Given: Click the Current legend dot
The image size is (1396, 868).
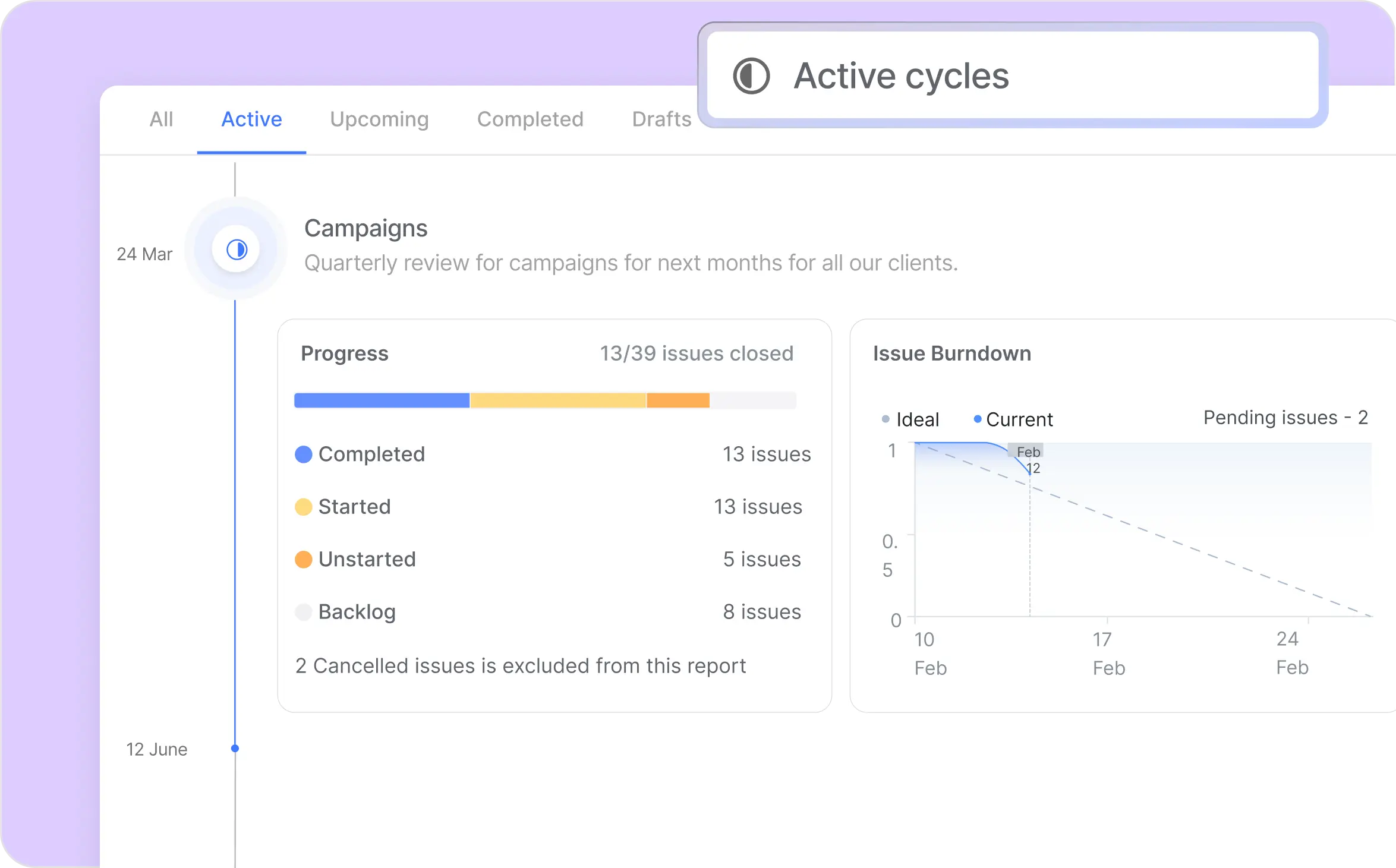Looking at the screenshot, I should (977, 419).
